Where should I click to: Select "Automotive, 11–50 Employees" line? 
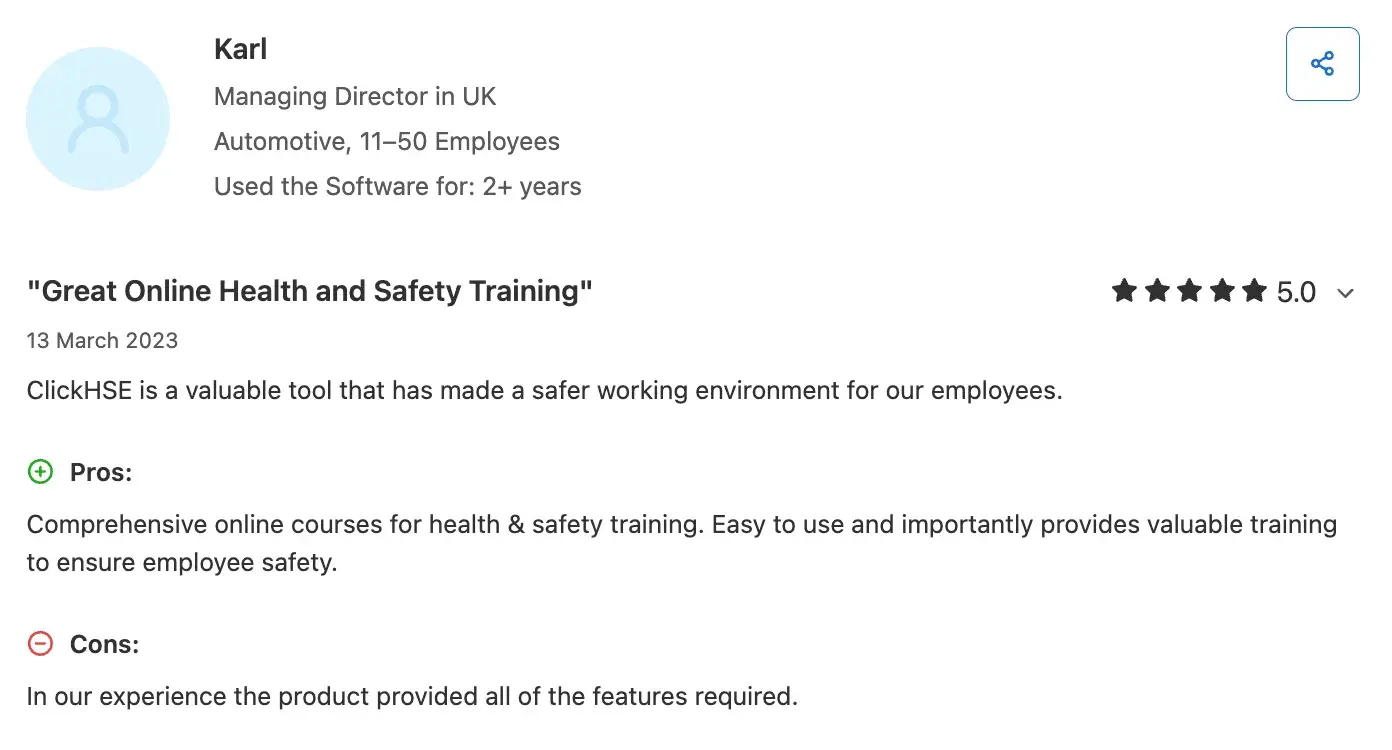click(x=387, y=141)
